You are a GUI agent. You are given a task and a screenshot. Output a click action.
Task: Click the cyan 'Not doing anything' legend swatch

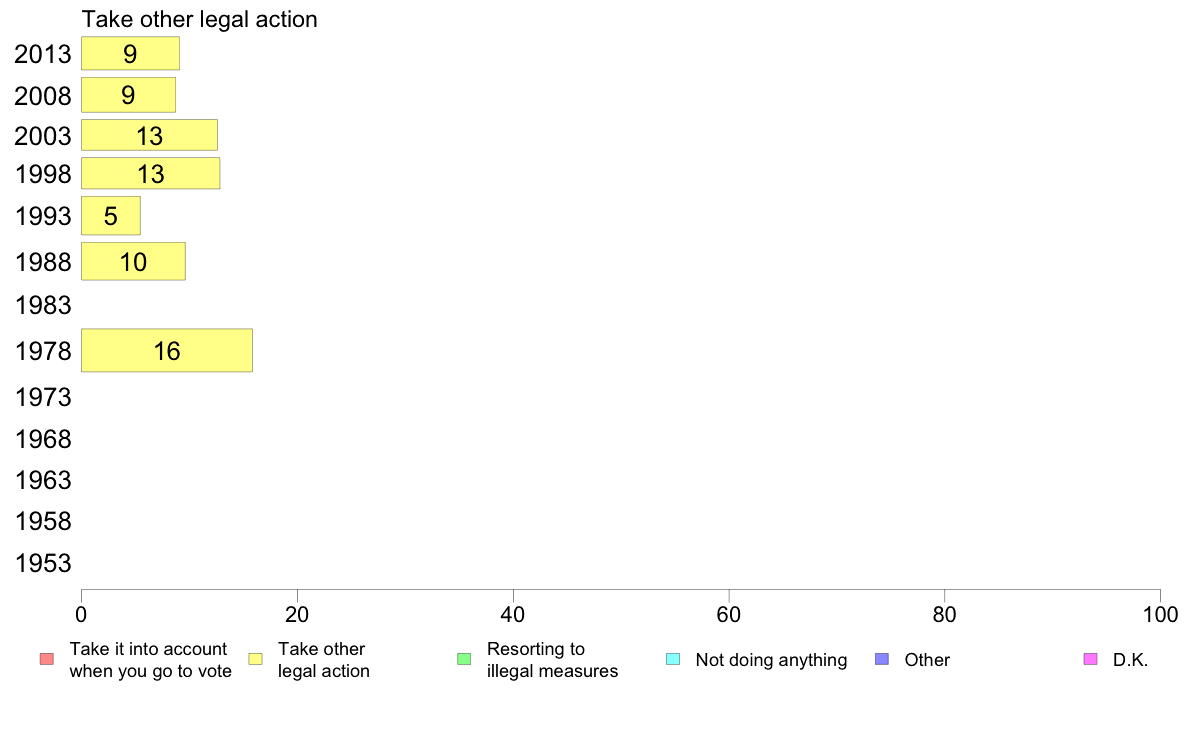(x=673, y=659)
